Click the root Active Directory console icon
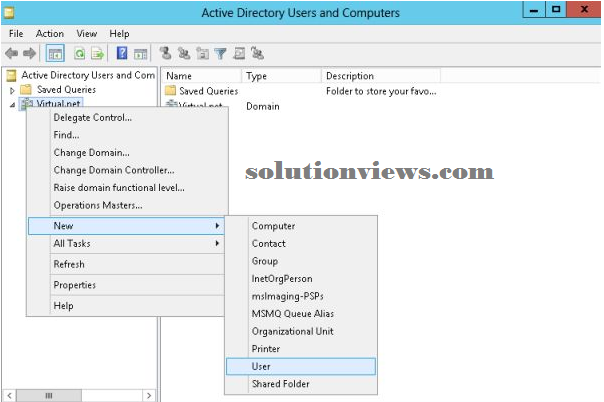The width and height of the screenshot is (604, 402). point(12,75)
